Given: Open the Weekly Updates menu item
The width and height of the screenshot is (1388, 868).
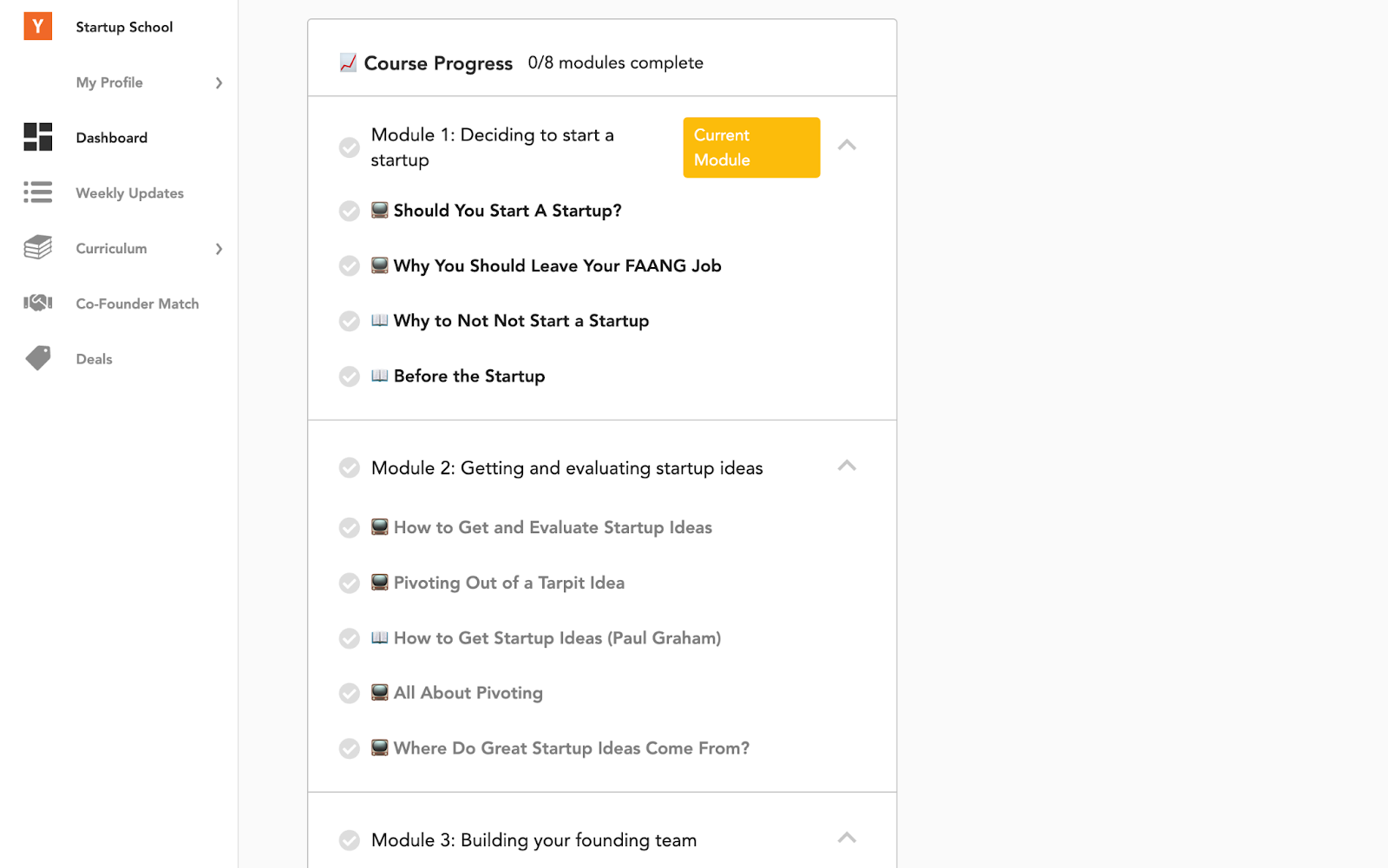Looking at the screenshot, I should [129, 193].
